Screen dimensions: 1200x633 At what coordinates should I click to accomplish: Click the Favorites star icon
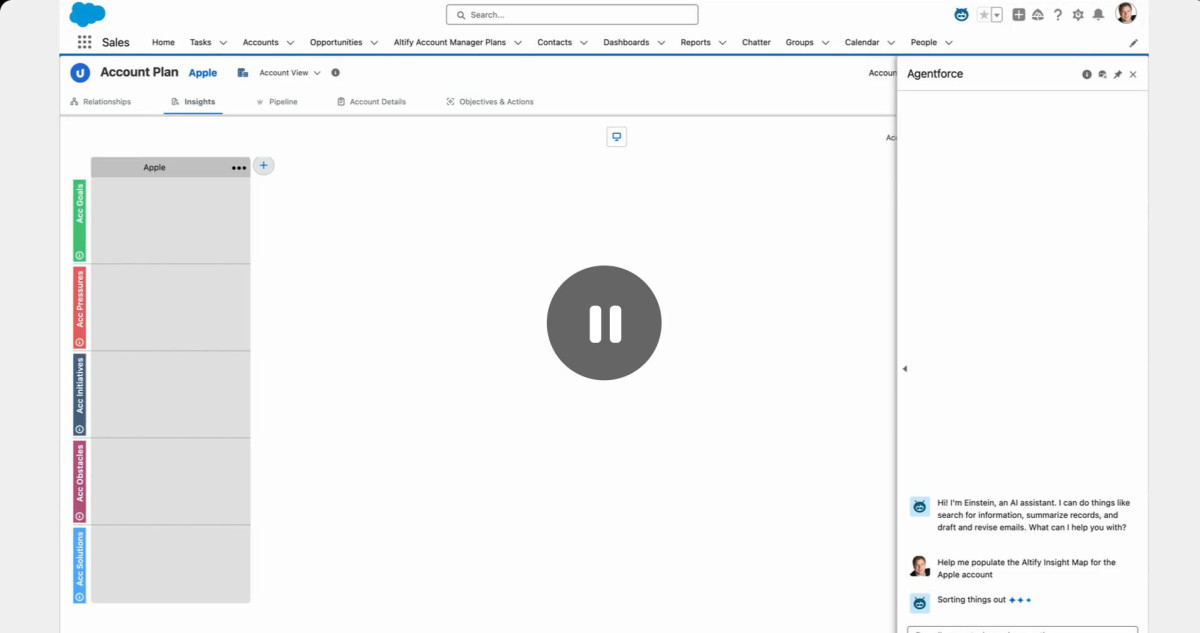tap(984, 15)
